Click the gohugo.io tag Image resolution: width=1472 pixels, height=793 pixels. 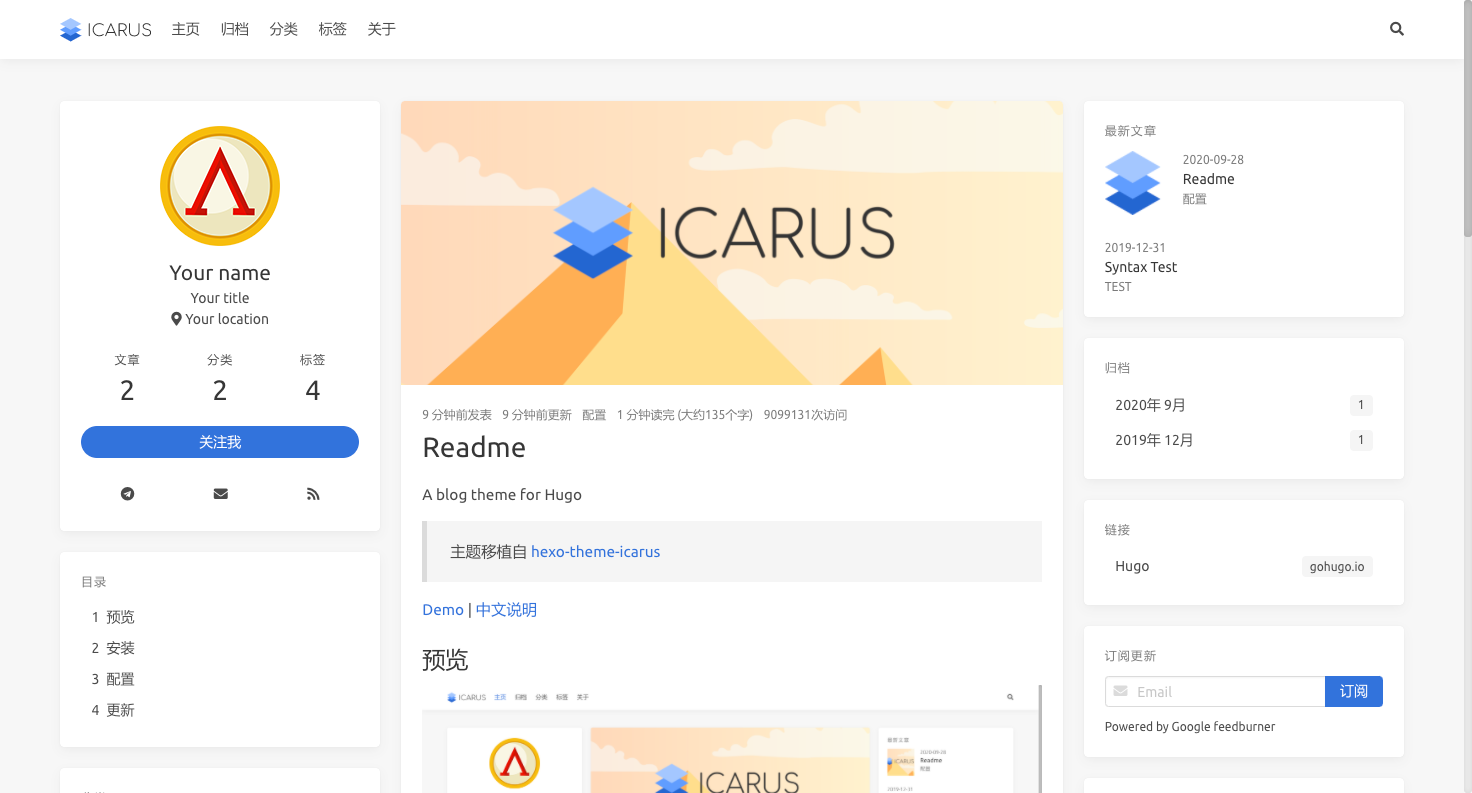(1337, 567)
